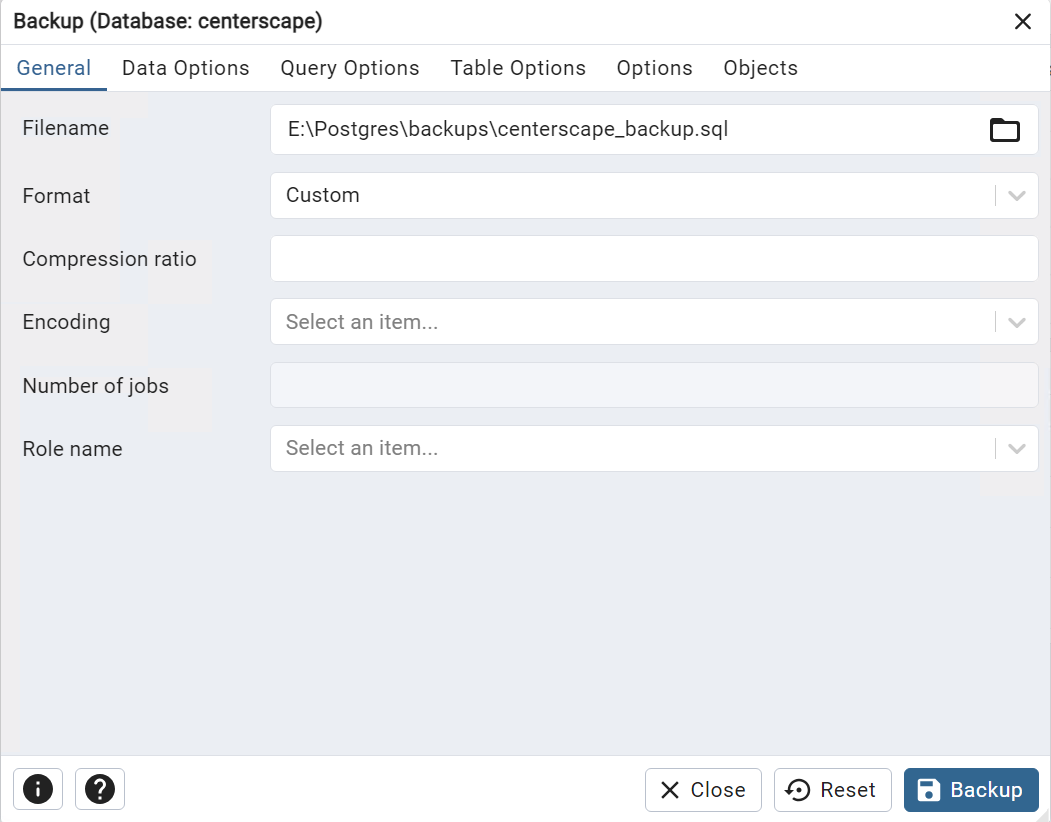Click the Reset button

tap(832, 790)
